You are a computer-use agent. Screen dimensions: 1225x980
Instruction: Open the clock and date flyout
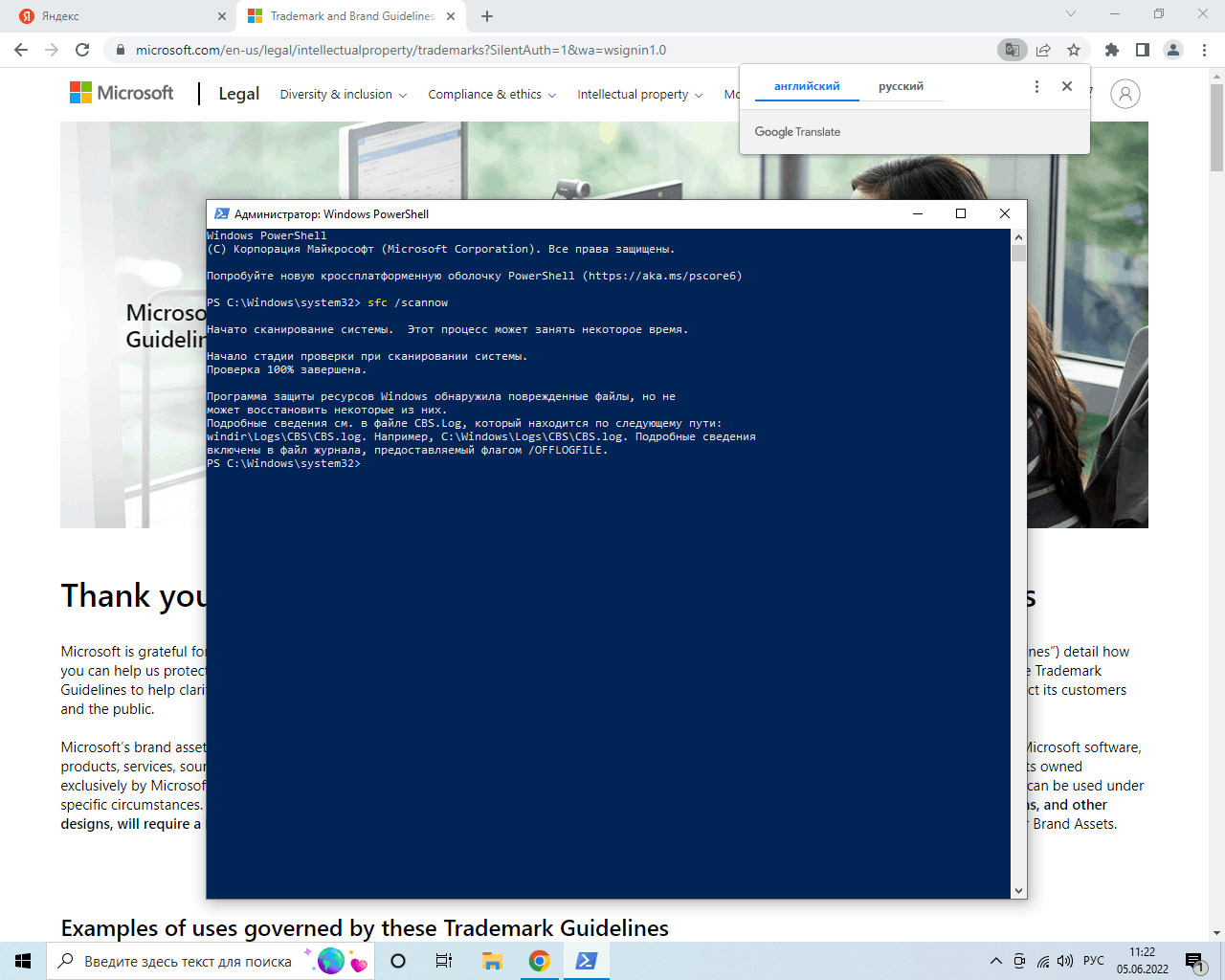(1143, 961)
